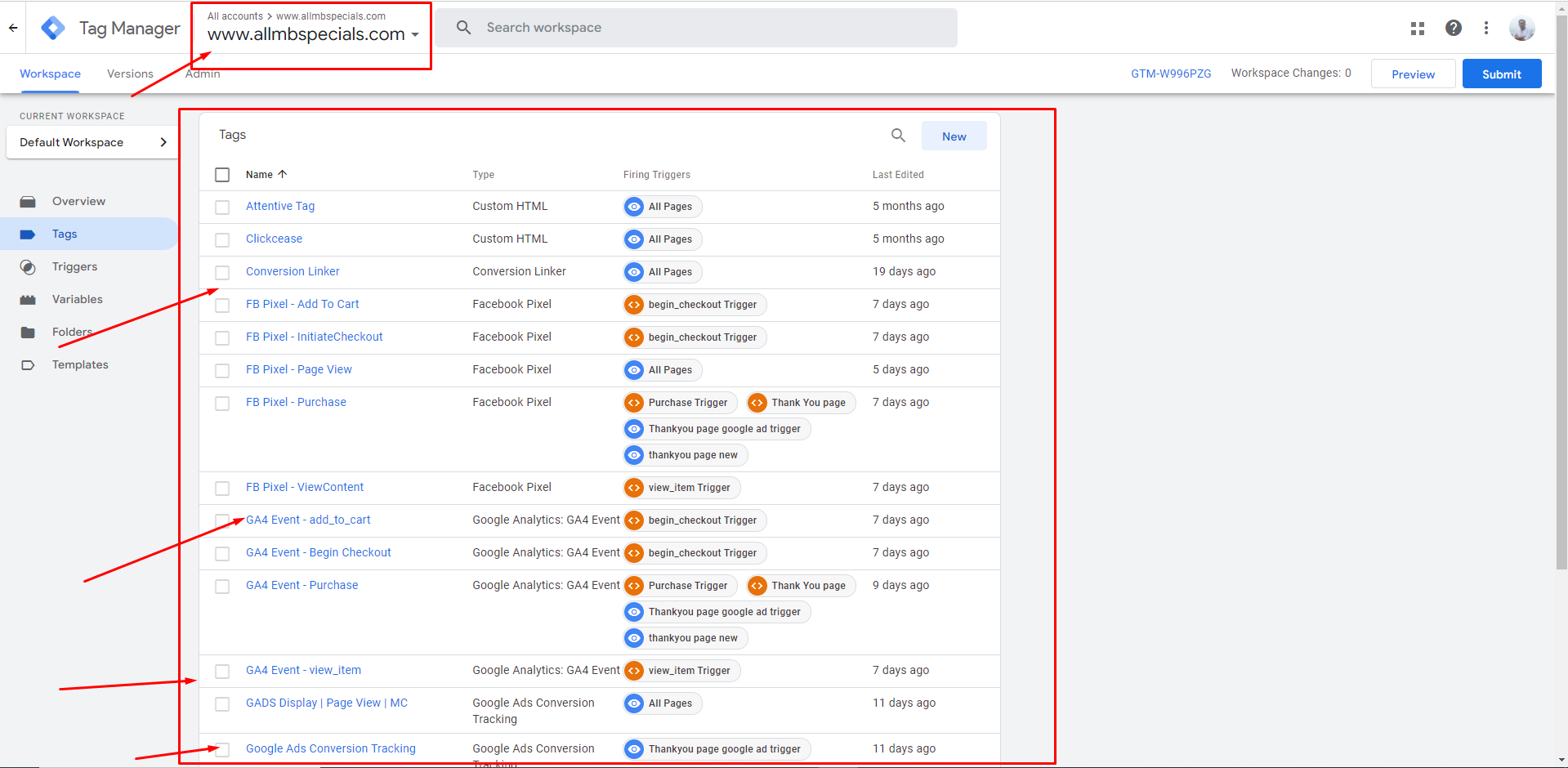
Task: Open the GA4 Event - Purchase tag
Action: pyautogui.click(x=302, y=585)
